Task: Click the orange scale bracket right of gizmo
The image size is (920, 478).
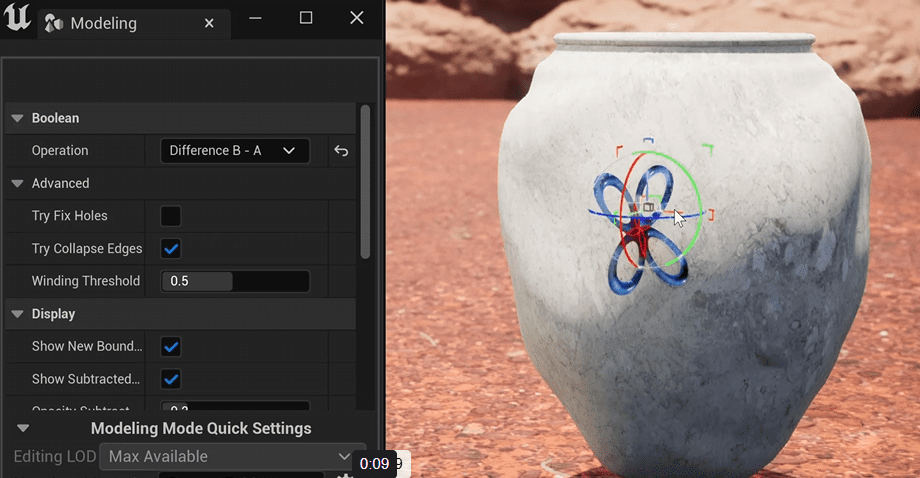Action: coord(711,214)
